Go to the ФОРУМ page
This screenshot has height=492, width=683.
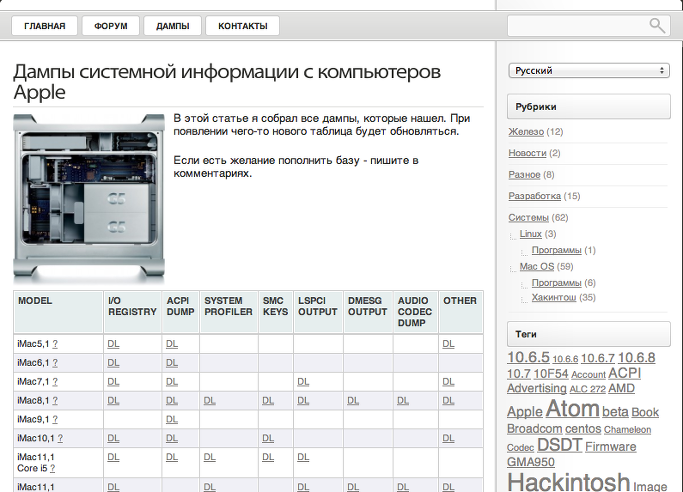coord(111,26)
